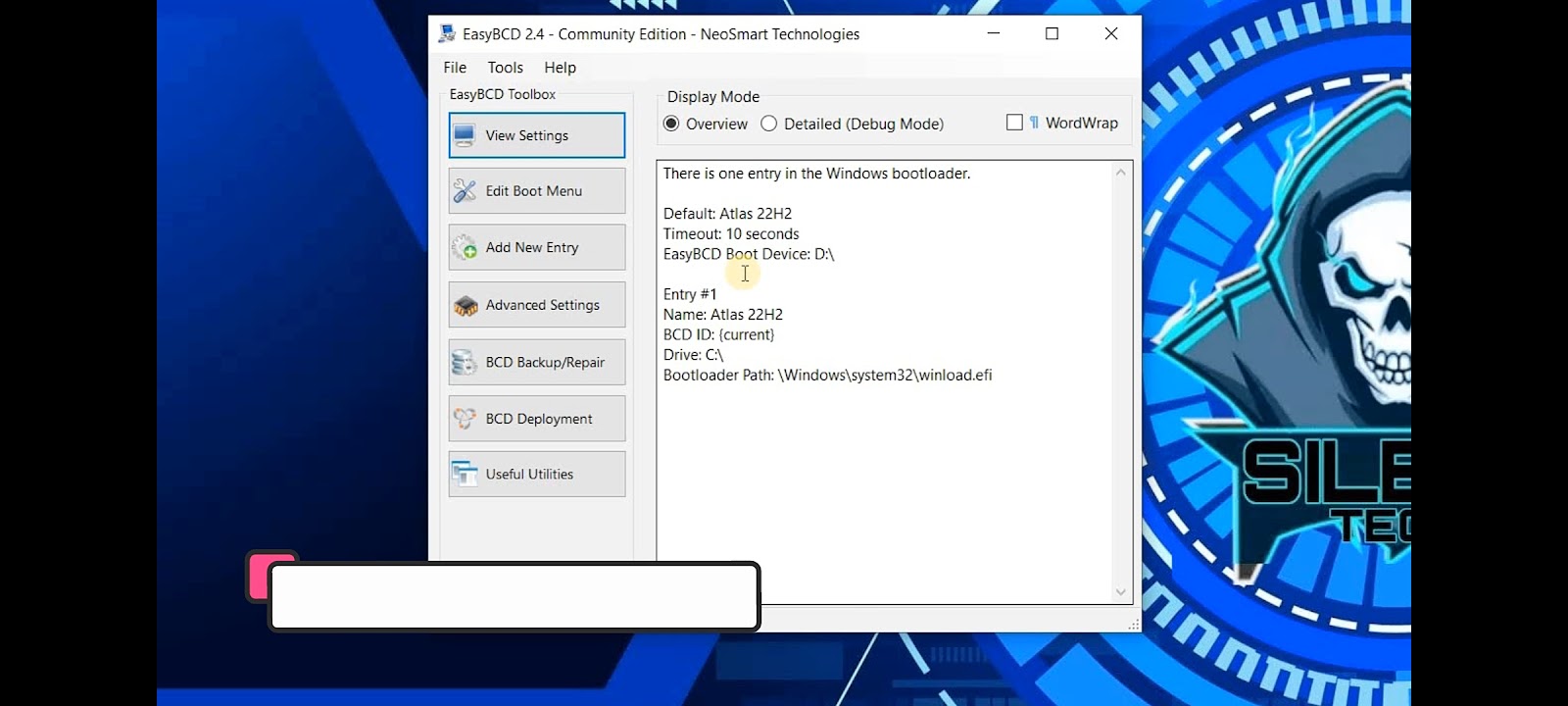Click the scroll down arrow in output box
This screenshot has height=706, width=1568.
pos(1121,592)
